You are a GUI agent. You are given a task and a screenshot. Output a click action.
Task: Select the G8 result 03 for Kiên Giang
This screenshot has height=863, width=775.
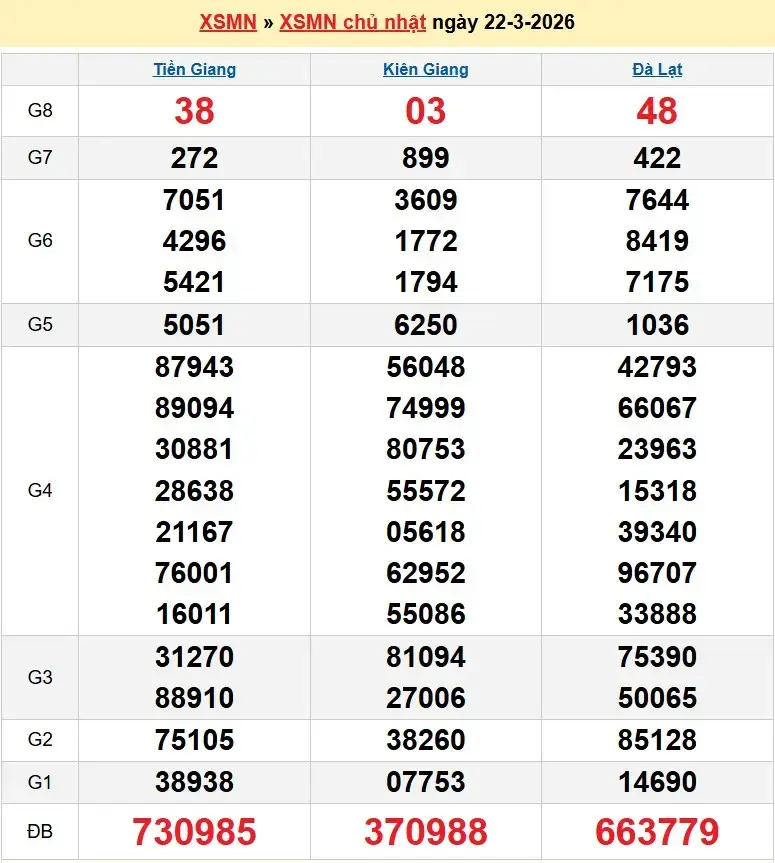pyautogui.click(x=425, y=111)
